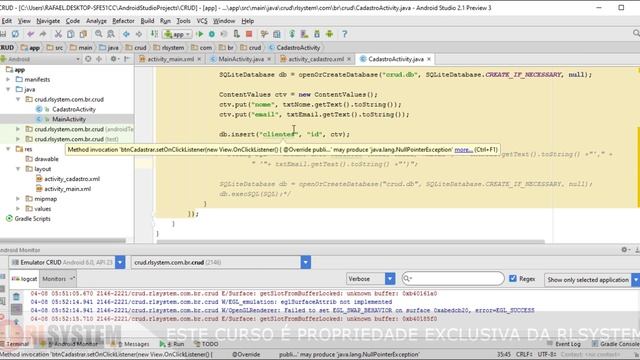Click the Attach debugger icon
Image resolution: width=640 pixels, height=360 pixels.
tap(236, 34)
